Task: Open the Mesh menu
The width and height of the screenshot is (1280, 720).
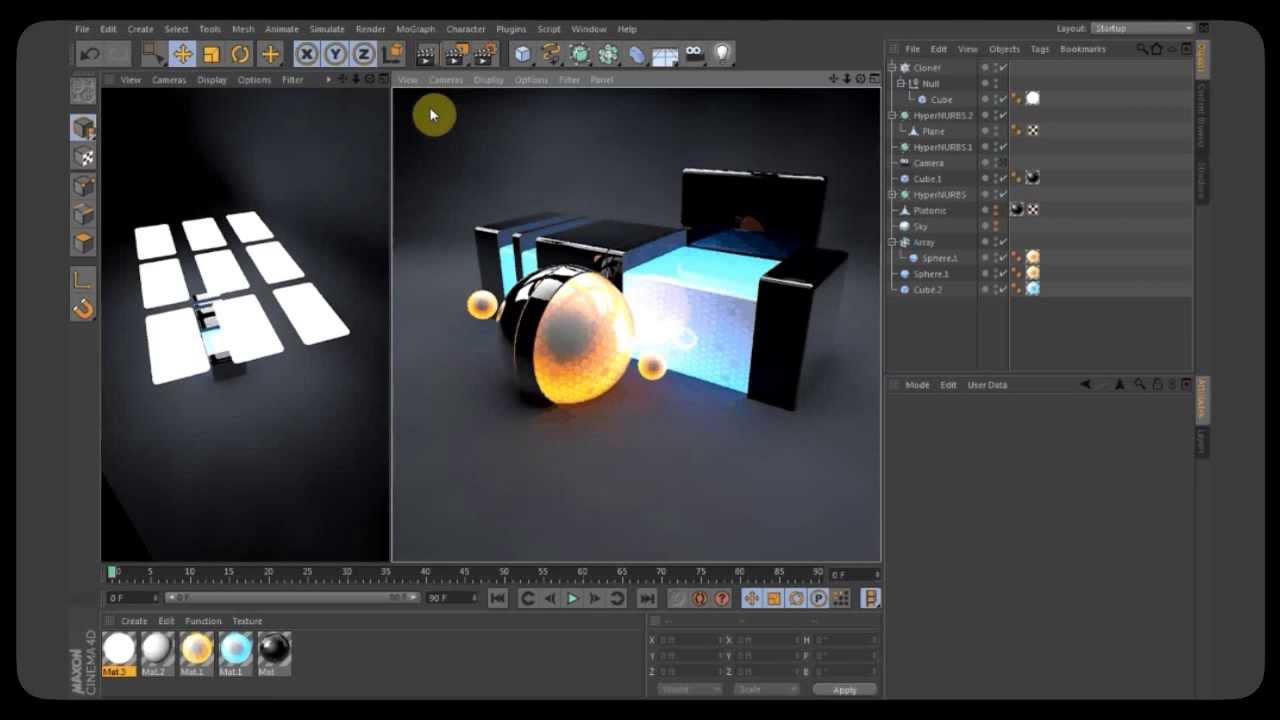Action: (243, 29)
